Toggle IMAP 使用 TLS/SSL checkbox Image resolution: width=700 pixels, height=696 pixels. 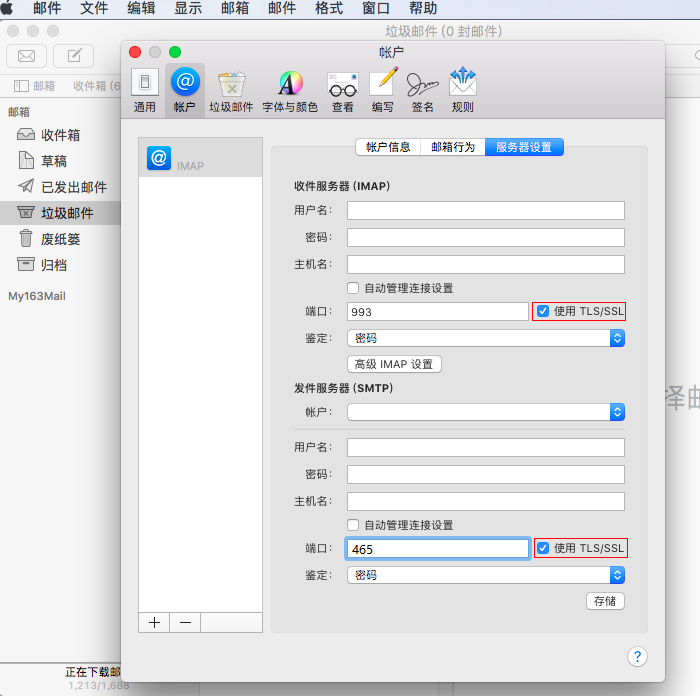542,311
